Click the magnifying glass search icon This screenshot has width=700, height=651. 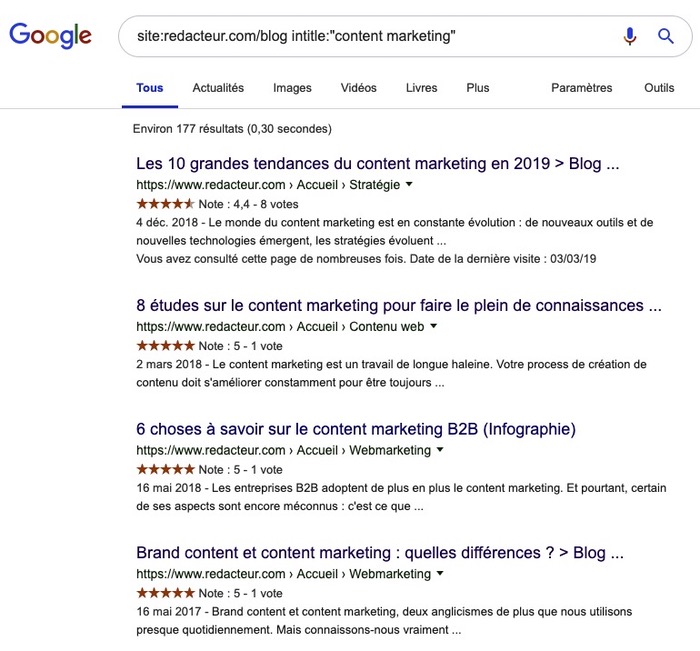click(665, 37)
